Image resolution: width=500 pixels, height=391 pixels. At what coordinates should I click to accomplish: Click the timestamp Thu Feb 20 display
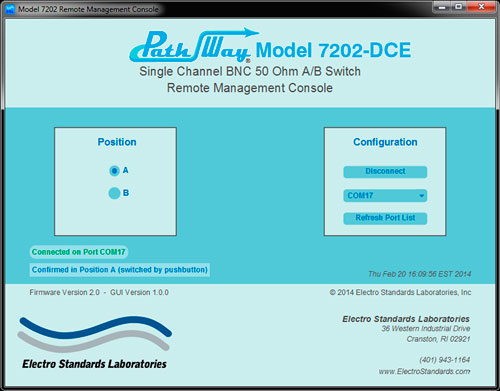click(x=419, y=274)
